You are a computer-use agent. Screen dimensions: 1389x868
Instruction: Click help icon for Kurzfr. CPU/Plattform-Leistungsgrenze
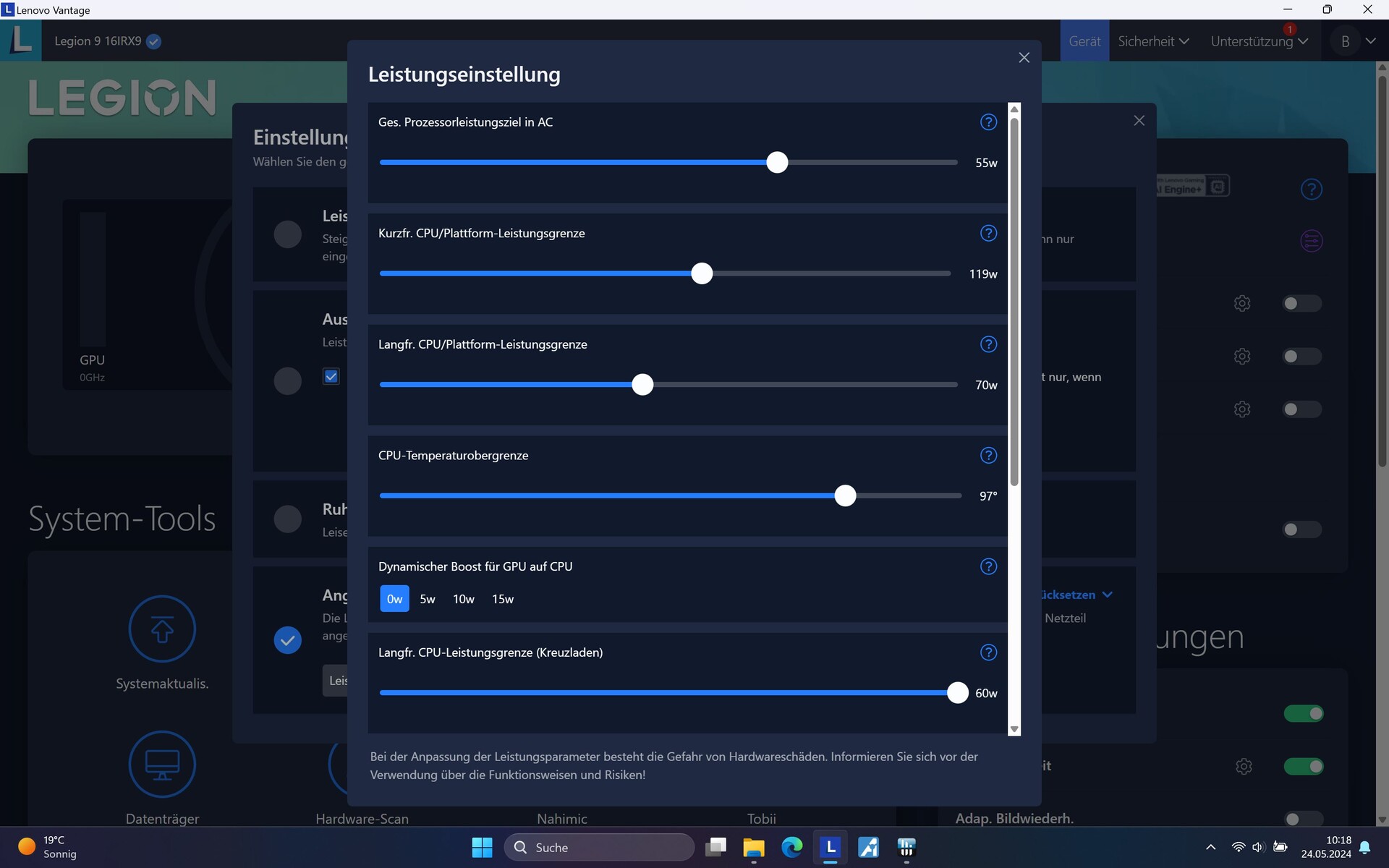(988, 233)
